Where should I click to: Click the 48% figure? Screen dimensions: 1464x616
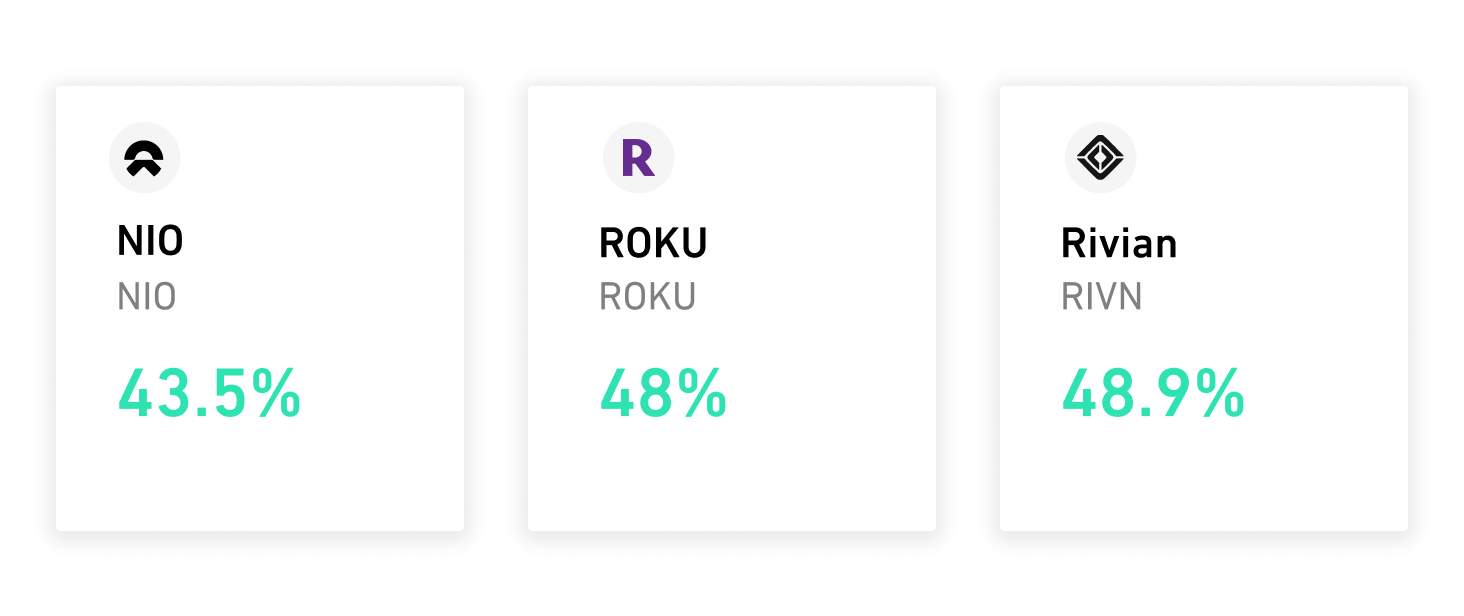(x=663, y=394)
